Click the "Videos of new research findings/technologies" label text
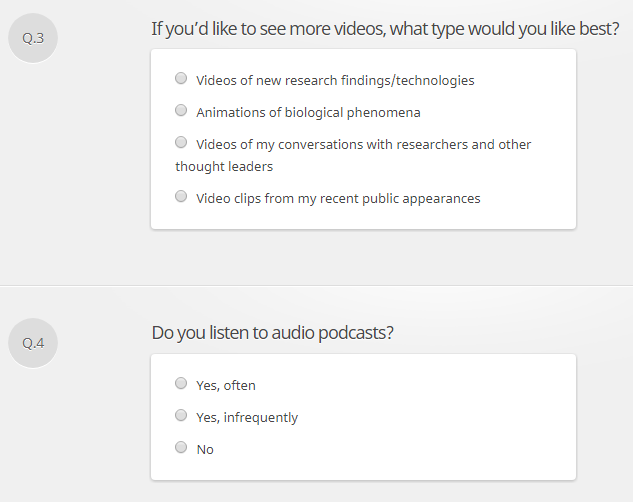 pos(335,80)
